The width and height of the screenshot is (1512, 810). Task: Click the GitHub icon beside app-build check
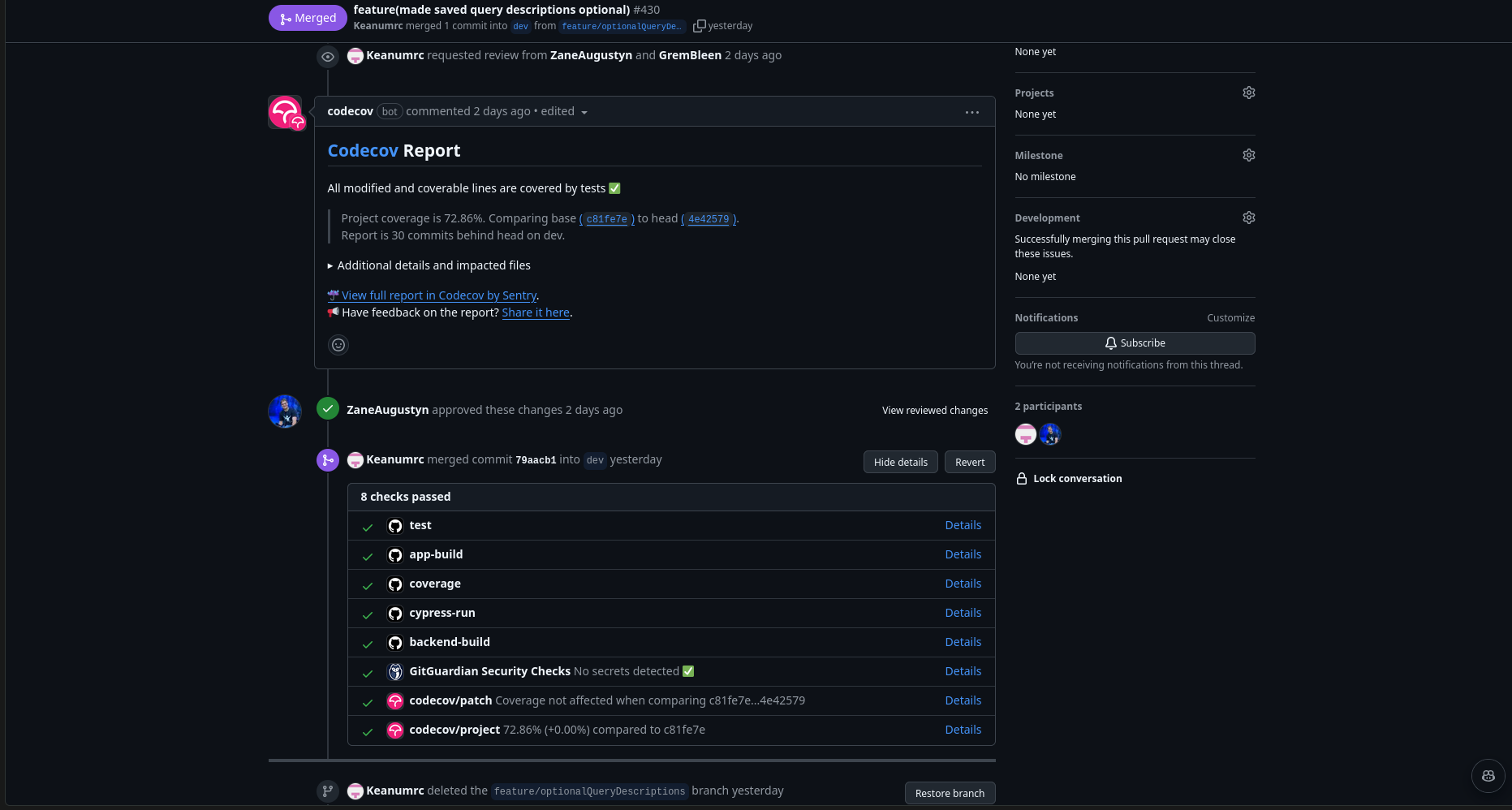pos(395,555)
